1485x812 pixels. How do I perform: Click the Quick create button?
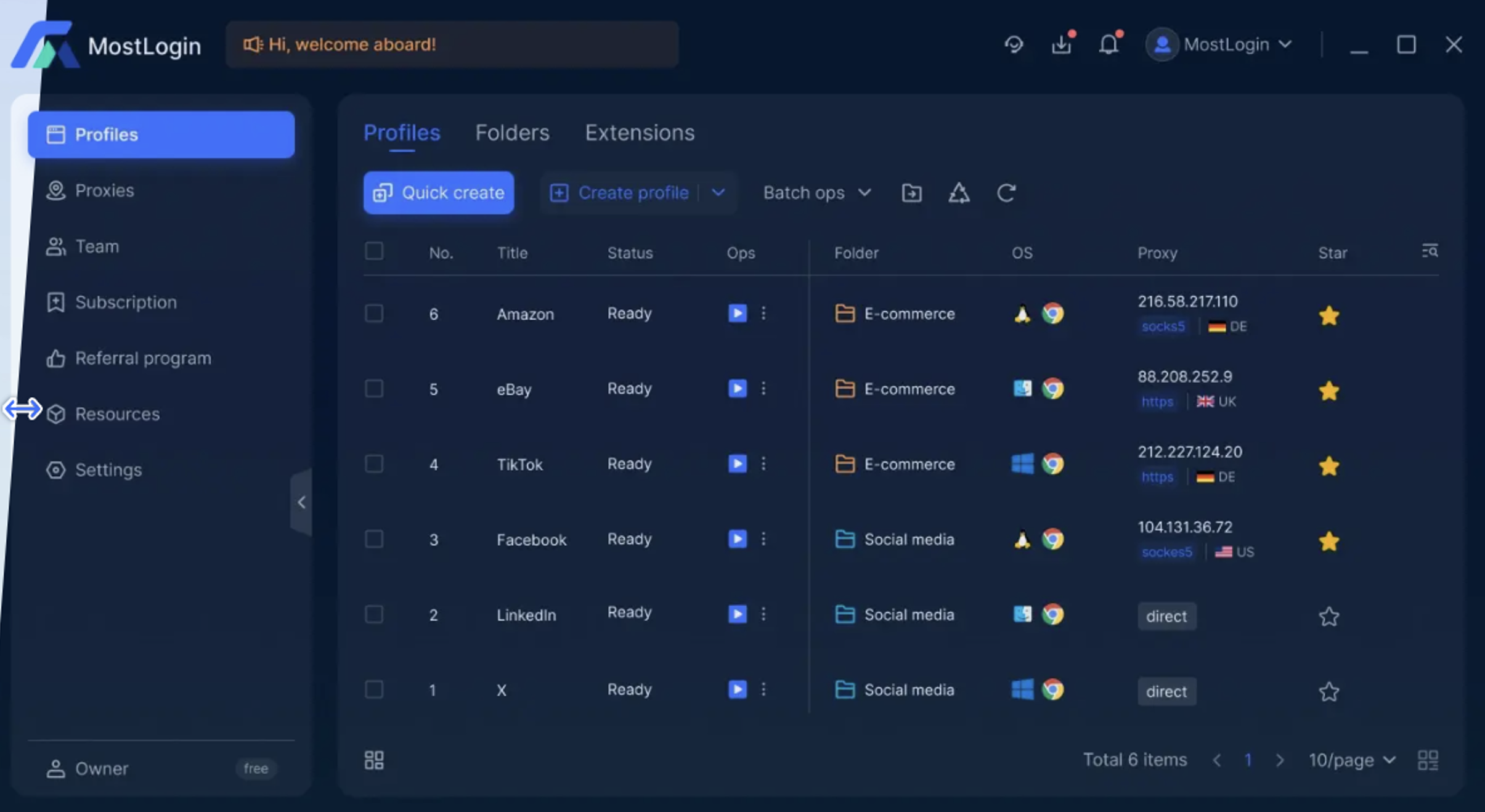pyautogui.click(x=438, y=193)
